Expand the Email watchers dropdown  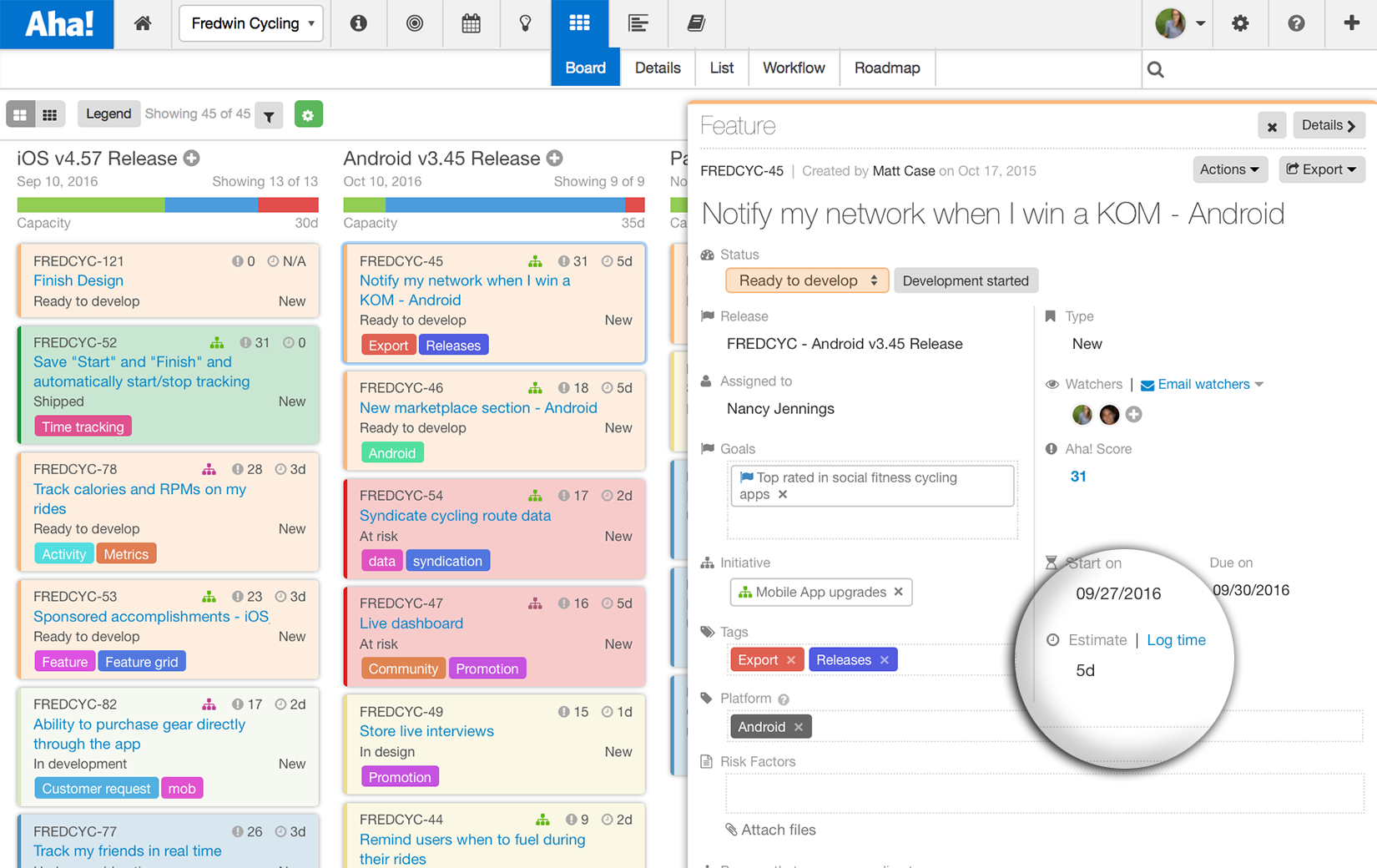(x=1202, y=385)
